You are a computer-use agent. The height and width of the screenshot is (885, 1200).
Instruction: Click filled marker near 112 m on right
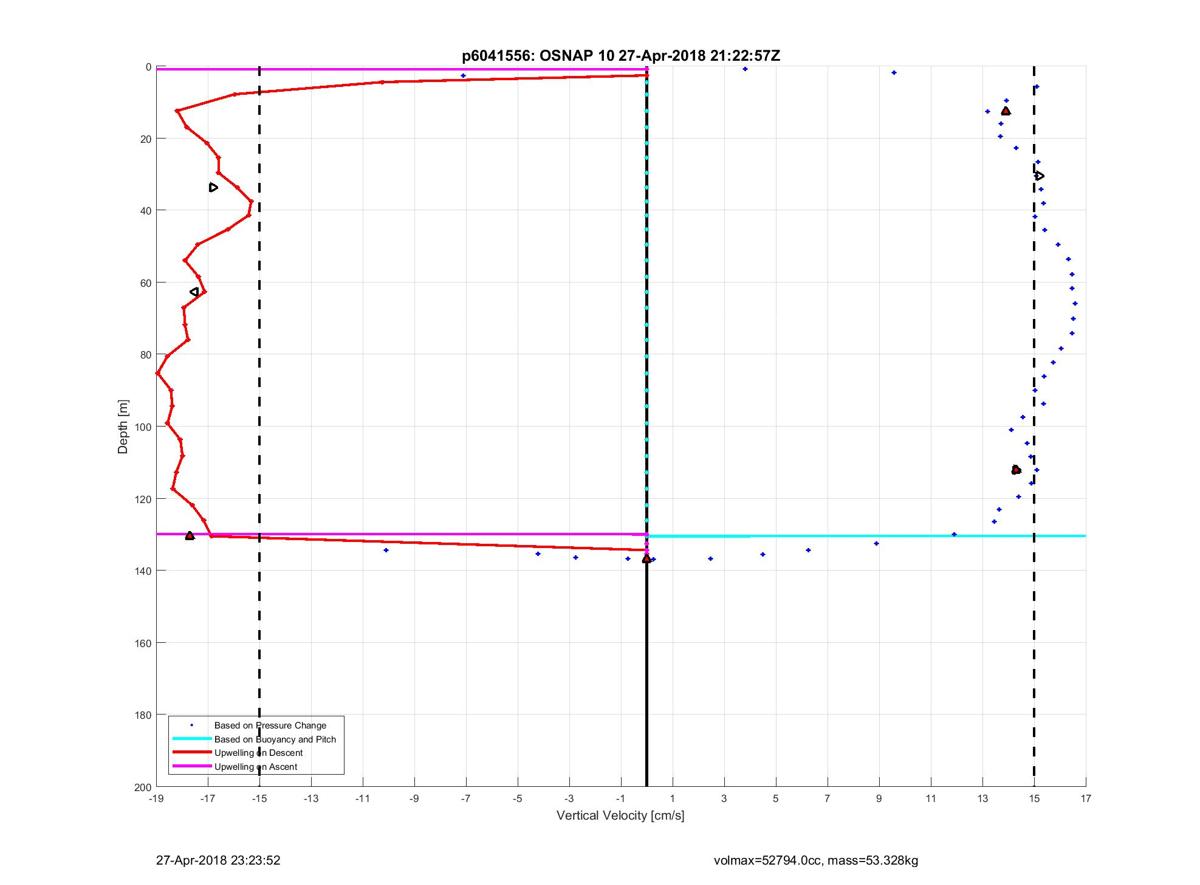(1016, 469)
